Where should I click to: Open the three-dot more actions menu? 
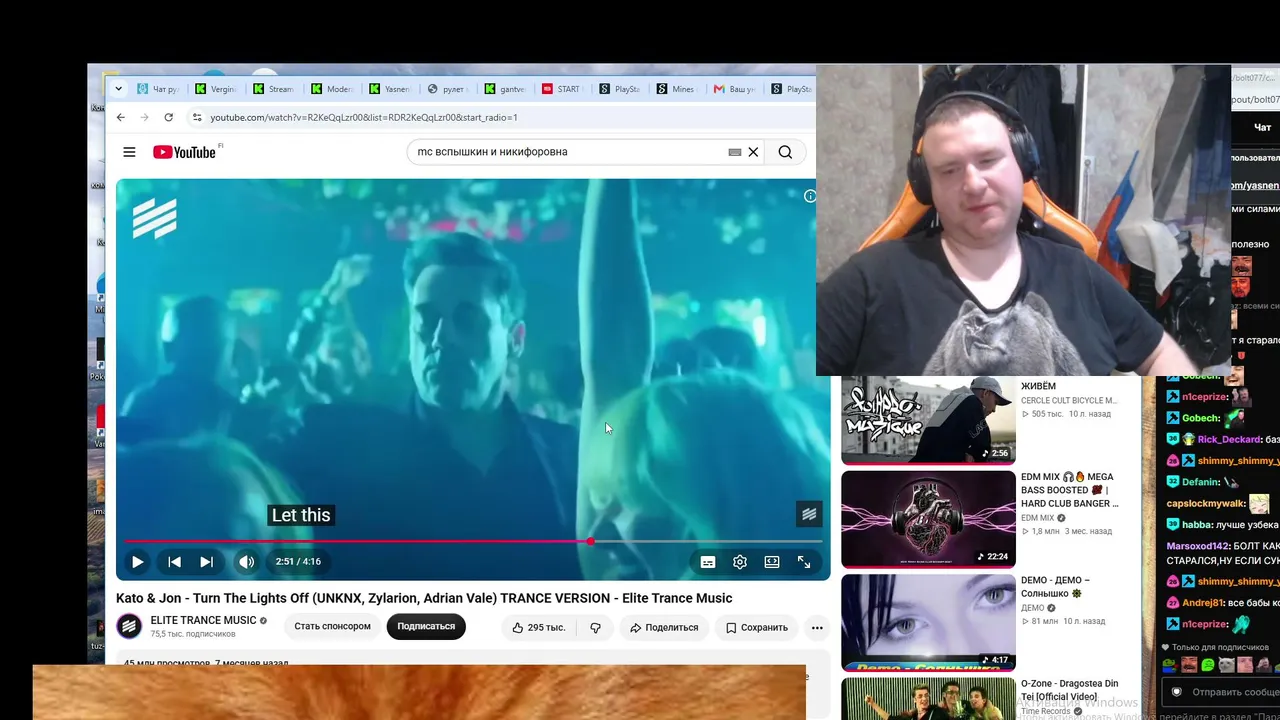tap(817, 628)
